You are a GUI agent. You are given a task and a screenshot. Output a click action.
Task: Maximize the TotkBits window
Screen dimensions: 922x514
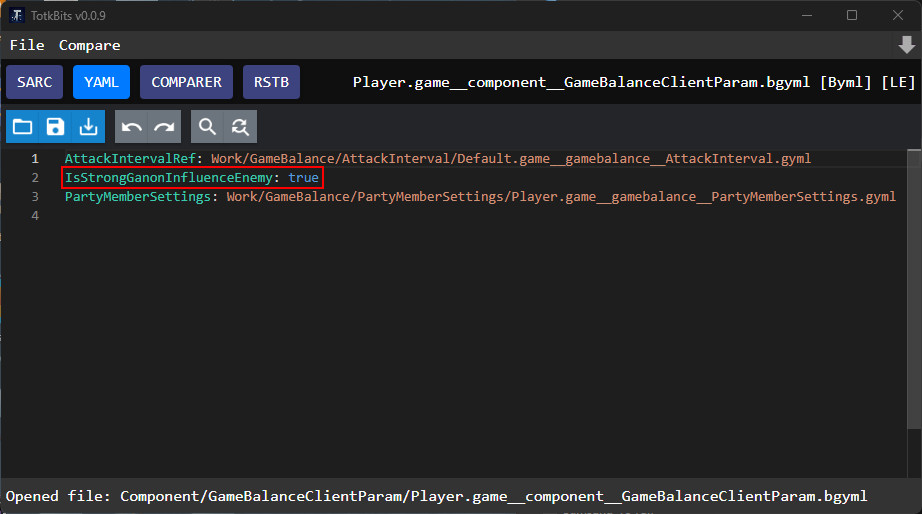(852, 15)
